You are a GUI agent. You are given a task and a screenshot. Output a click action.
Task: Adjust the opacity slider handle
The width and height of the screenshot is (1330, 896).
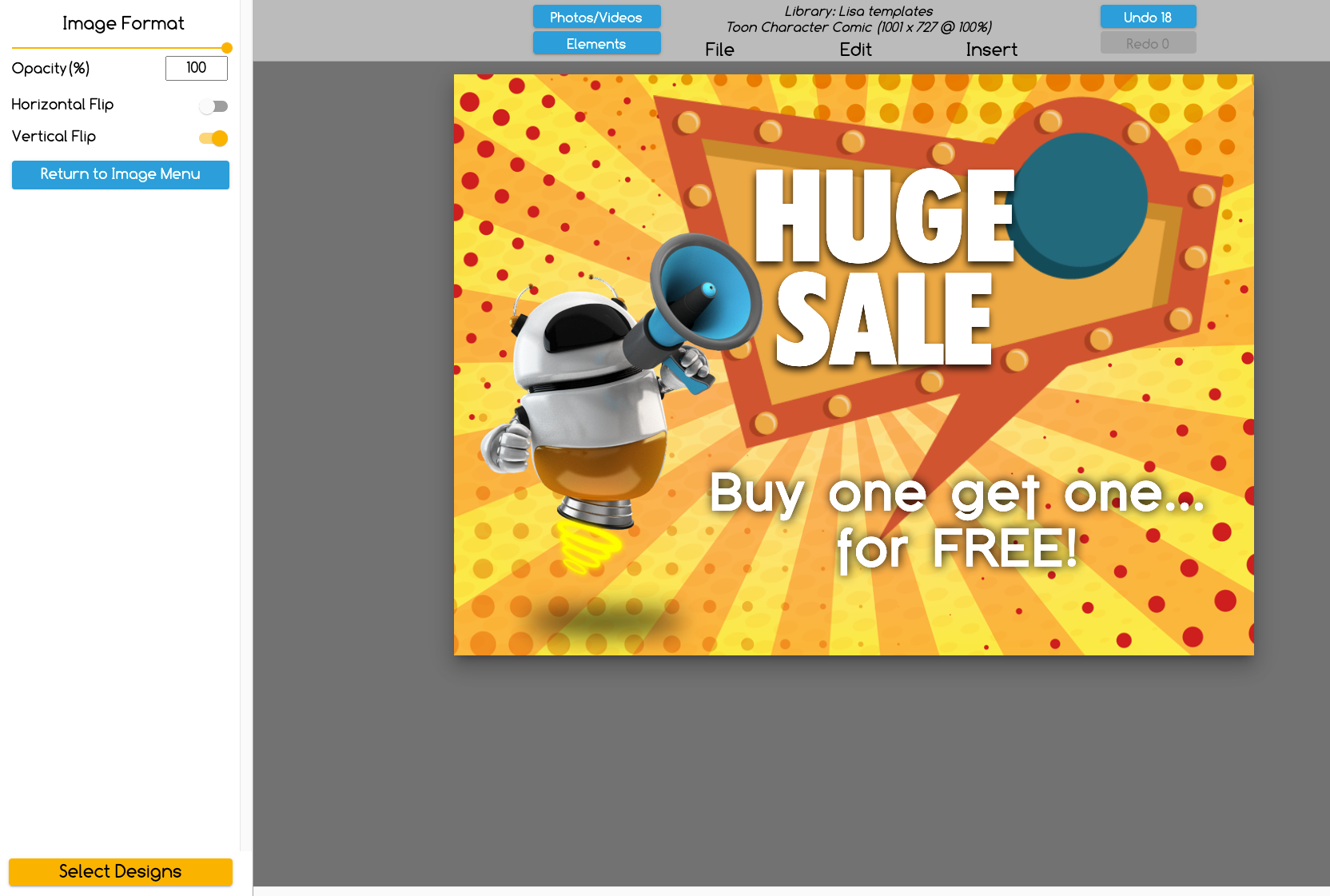click(227, 48)
